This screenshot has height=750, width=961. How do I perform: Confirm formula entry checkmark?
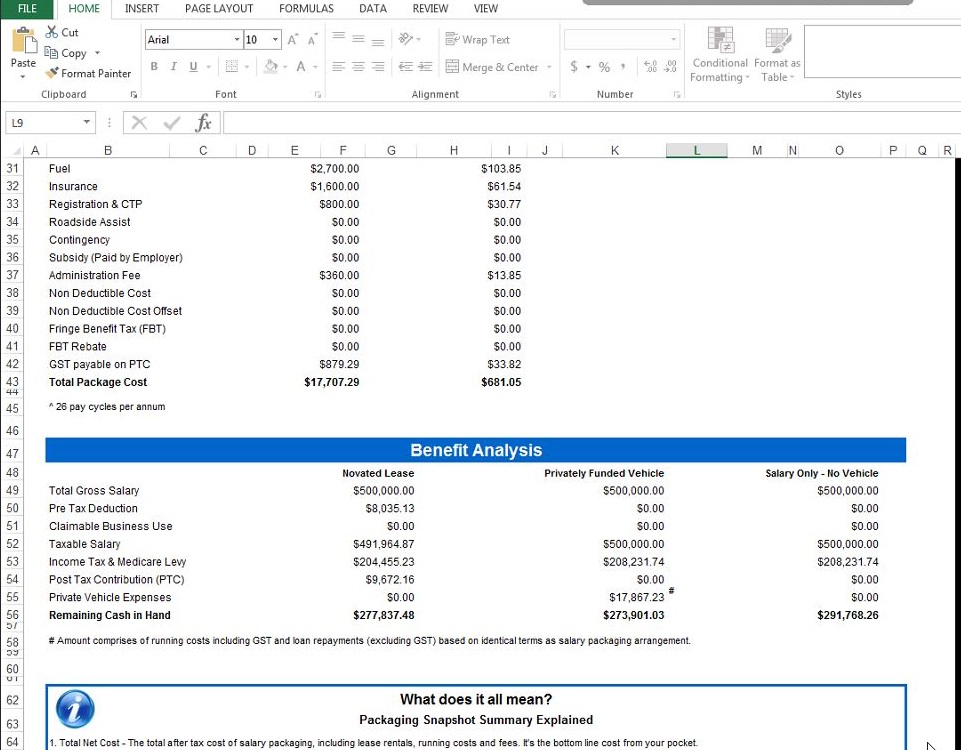point(172,123)
